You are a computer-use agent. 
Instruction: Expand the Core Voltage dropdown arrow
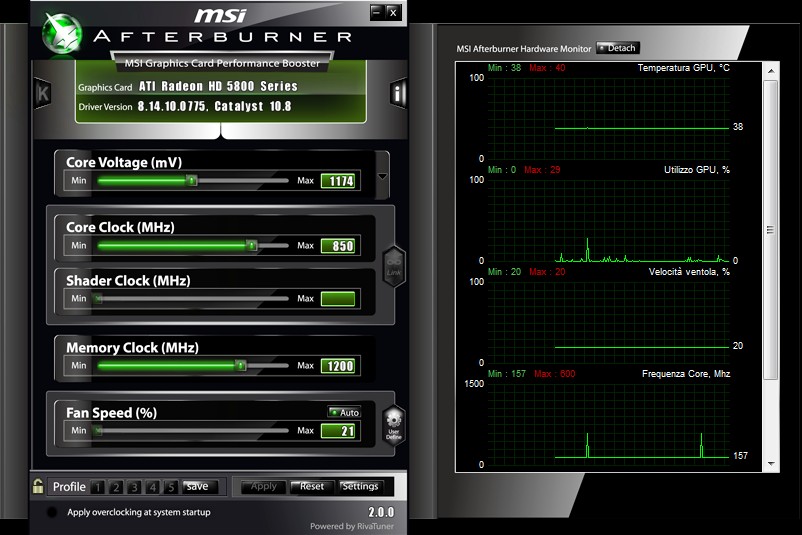pos(382,176)
